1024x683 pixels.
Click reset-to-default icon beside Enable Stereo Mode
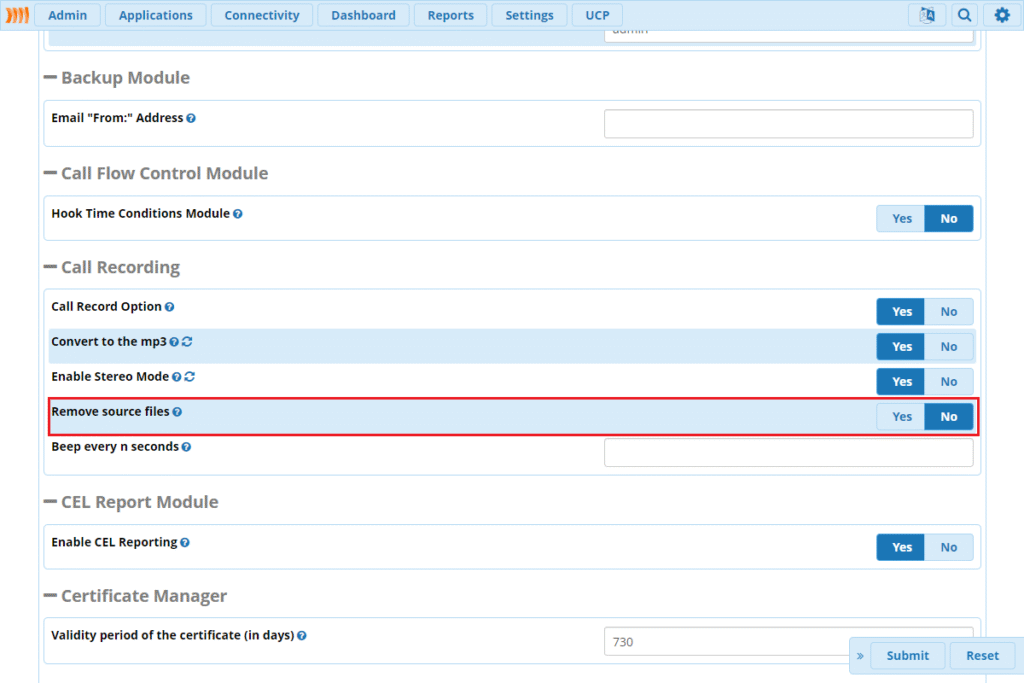190,377
